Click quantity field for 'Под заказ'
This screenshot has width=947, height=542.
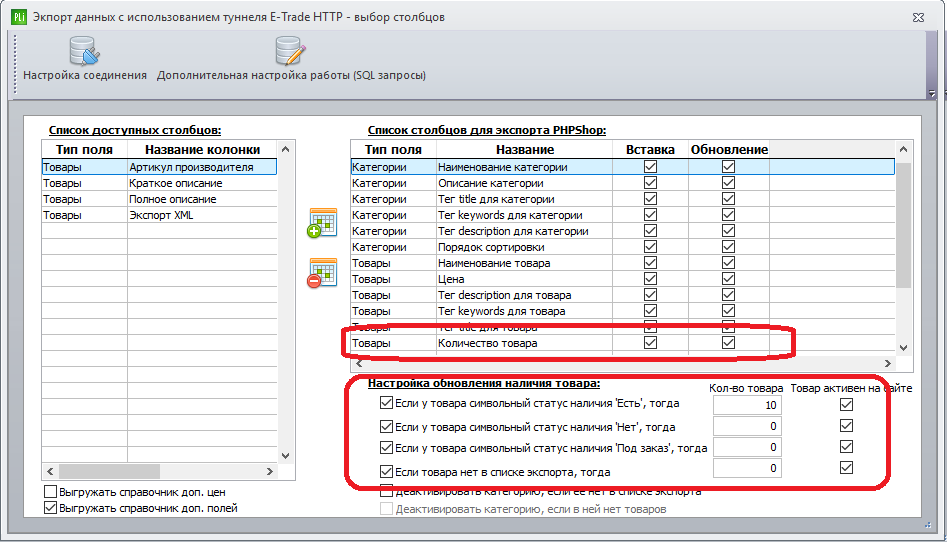pyautogui.click(x=747, y=447)
